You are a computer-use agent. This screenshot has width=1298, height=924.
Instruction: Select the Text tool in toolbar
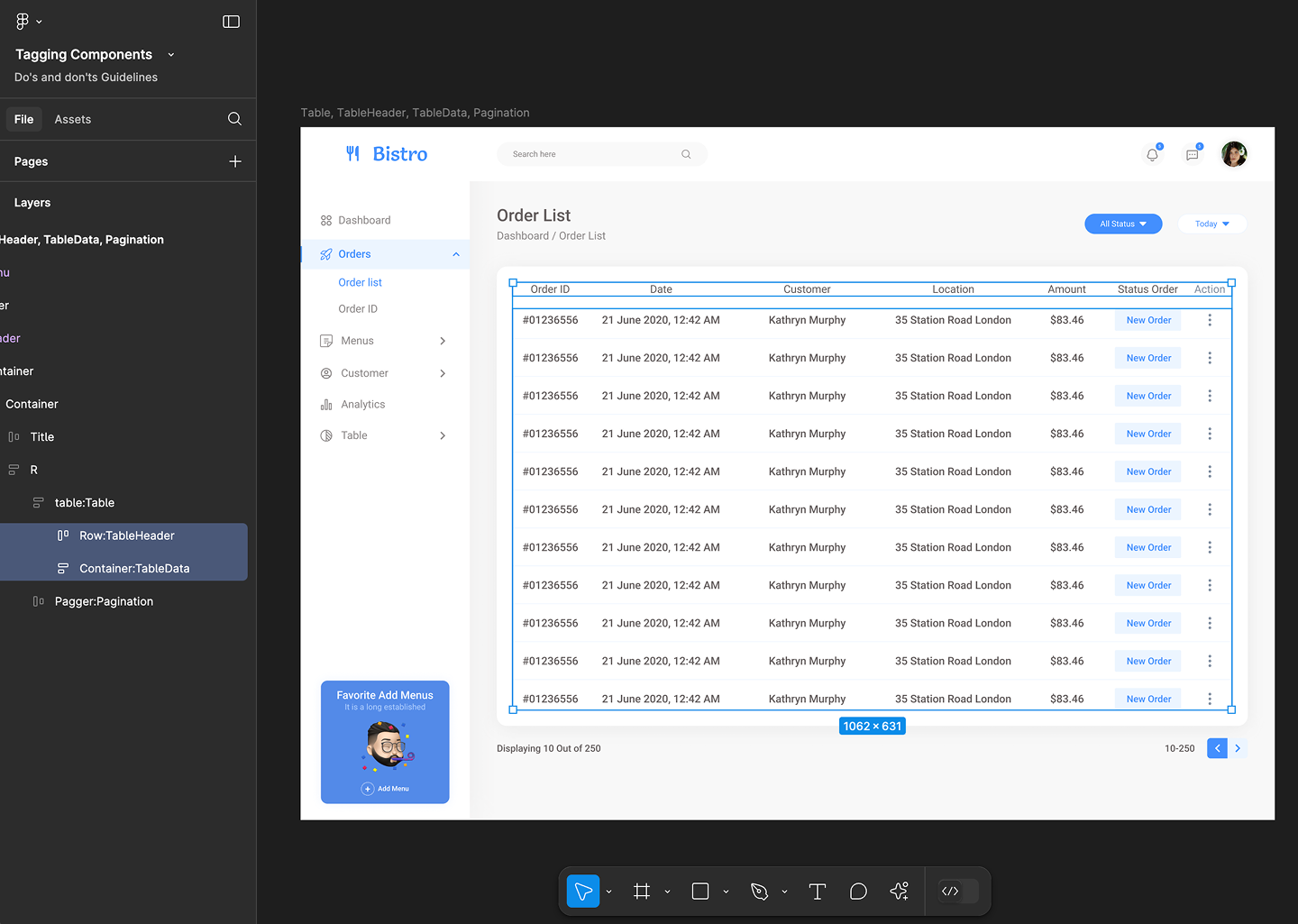[x=818, y=892]
